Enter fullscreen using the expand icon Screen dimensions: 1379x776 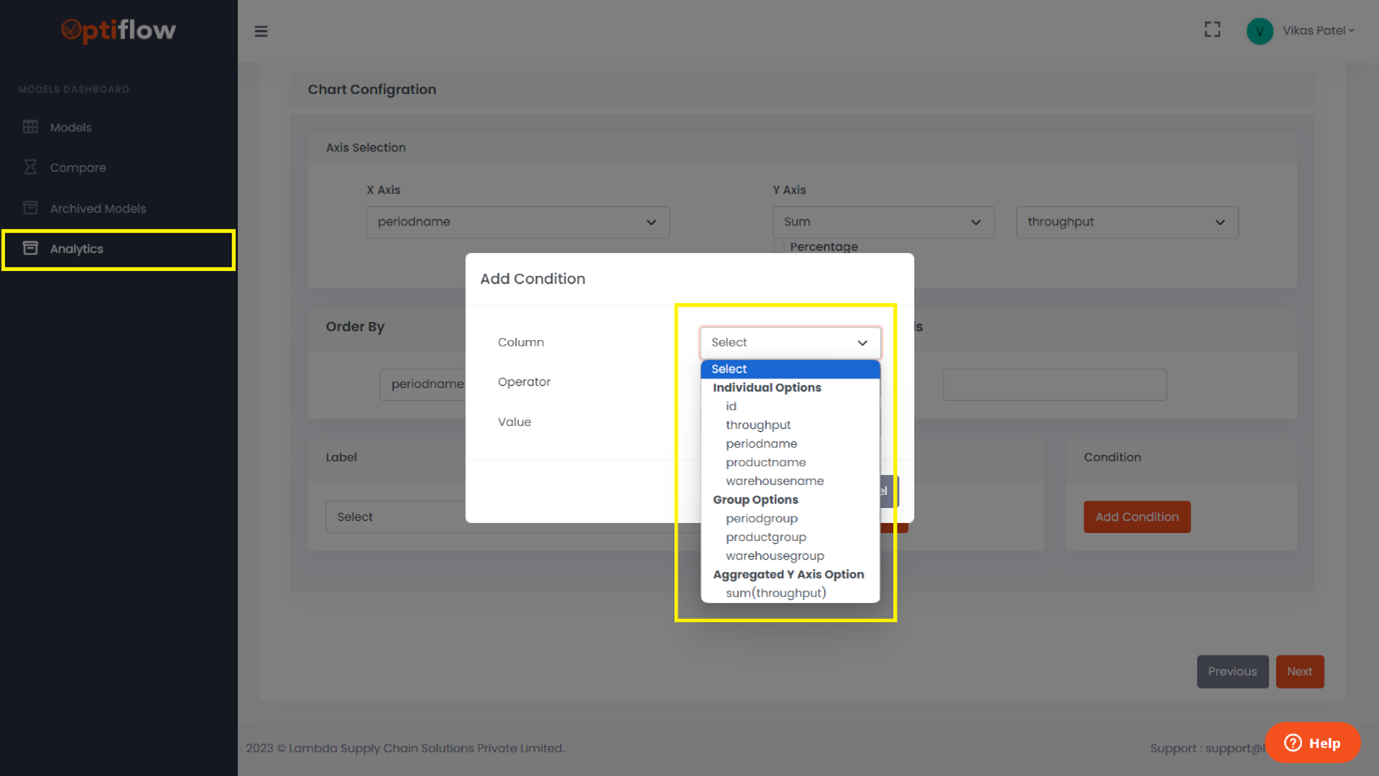(x=1212, y=29)
